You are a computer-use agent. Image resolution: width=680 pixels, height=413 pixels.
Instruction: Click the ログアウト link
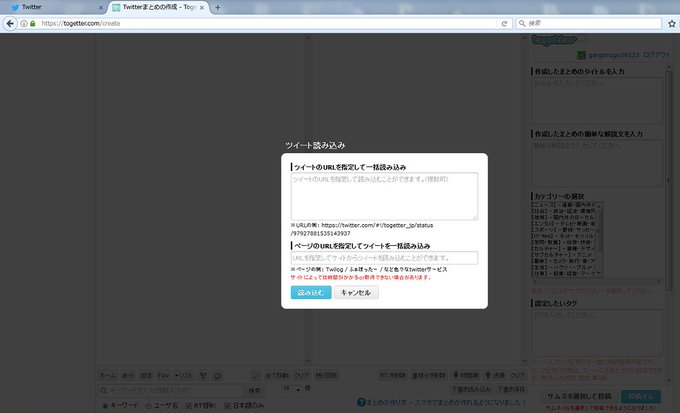(x=656, y=55)
